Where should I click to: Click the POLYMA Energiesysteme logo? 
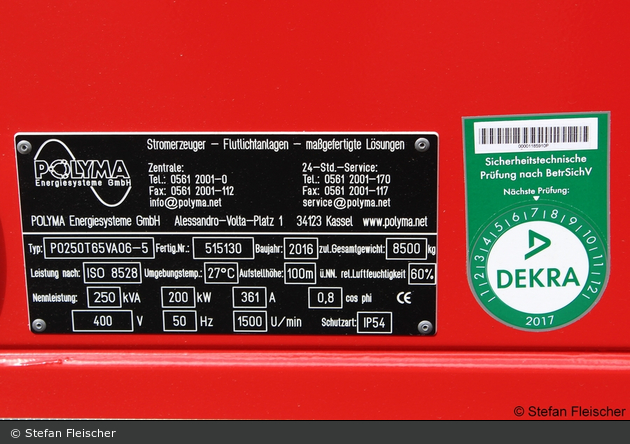82,173
